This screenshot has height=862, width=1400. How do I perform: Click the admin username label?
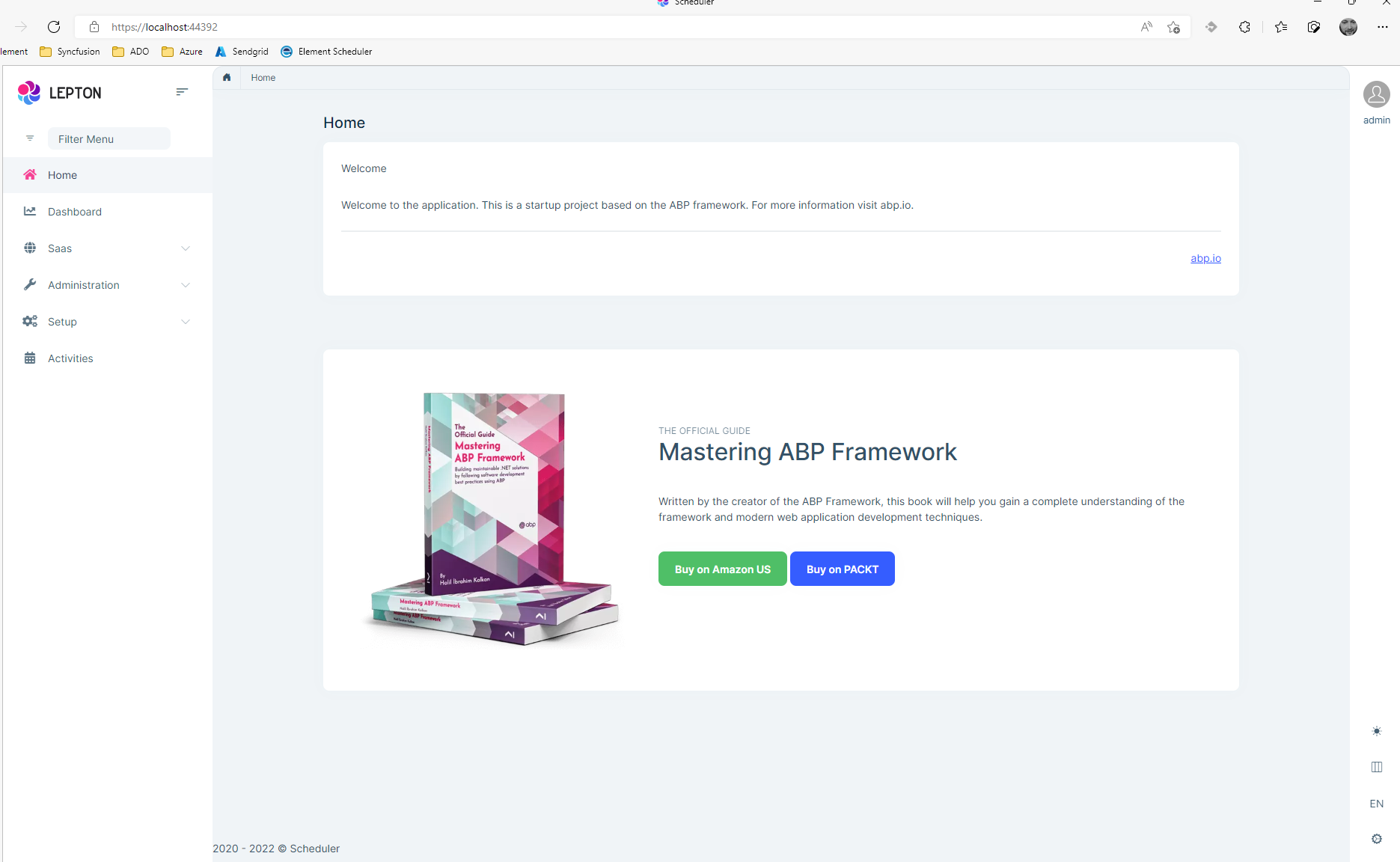(x=1376, y=120)
